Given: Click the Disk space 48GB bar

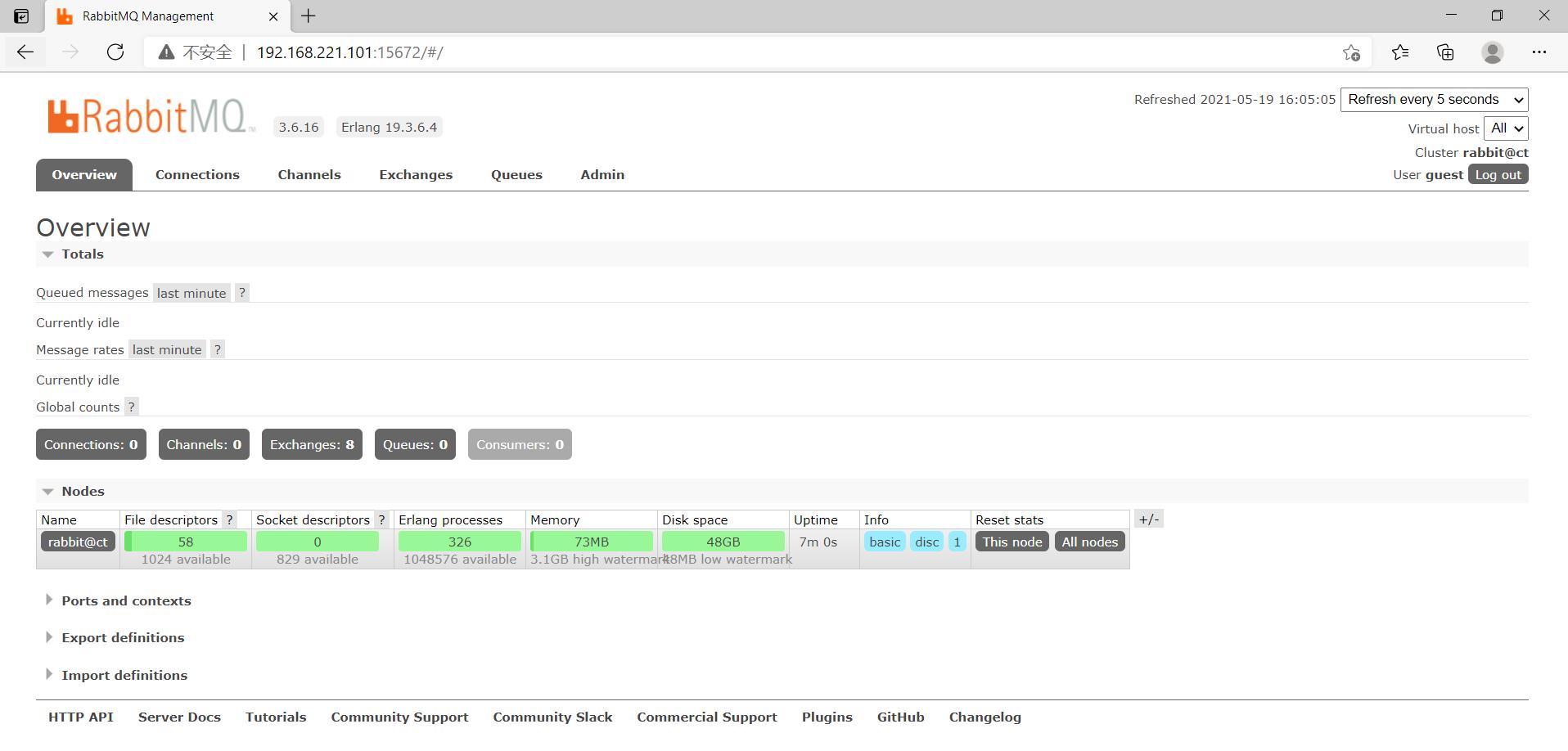Looking at the screenshot, I should 723,542.
